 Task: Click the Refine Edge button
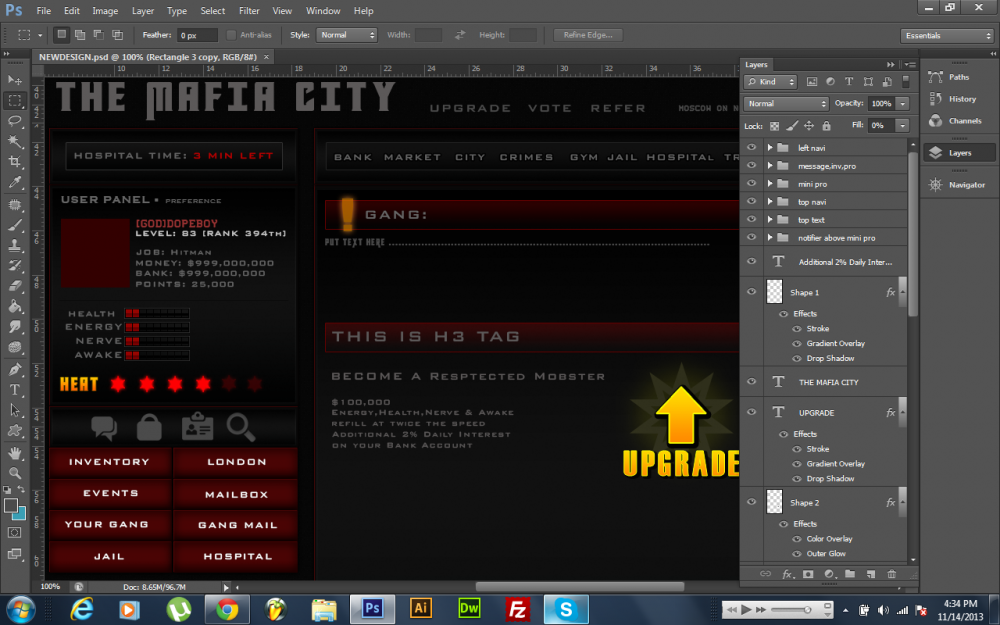point(588,35)
